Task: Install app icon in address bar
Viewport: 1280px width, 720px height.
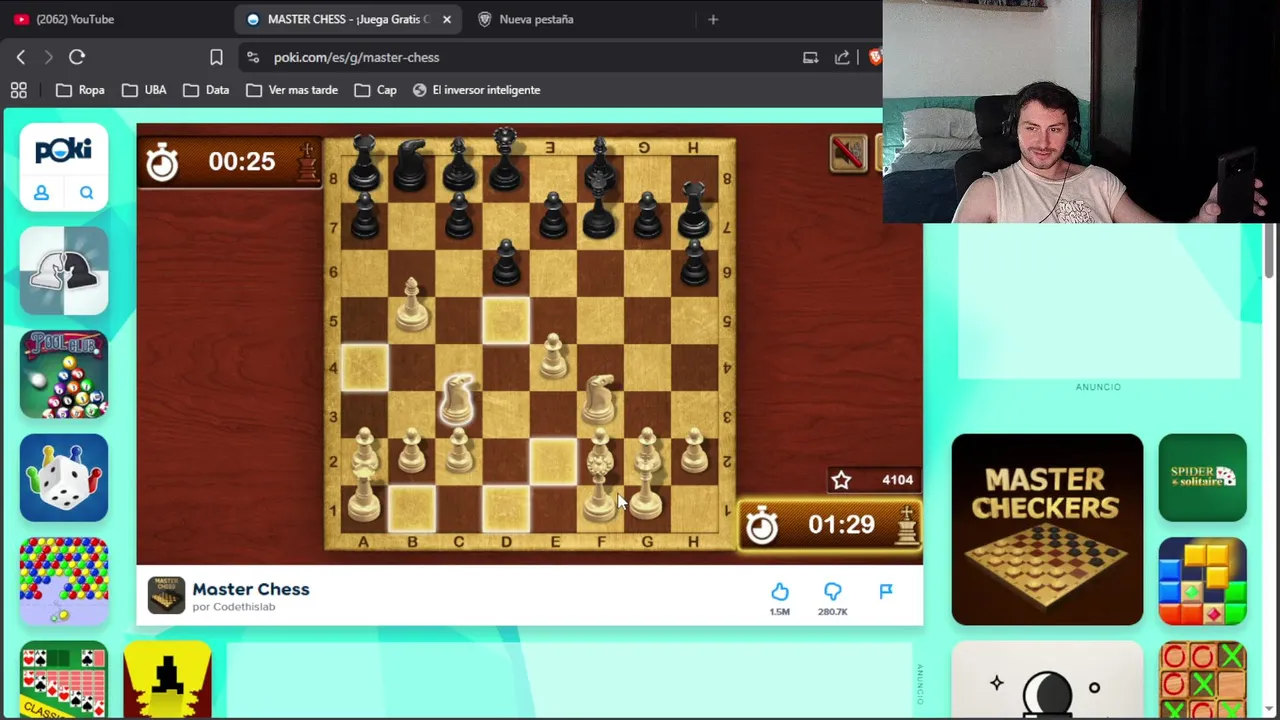Action: (810, 57)
